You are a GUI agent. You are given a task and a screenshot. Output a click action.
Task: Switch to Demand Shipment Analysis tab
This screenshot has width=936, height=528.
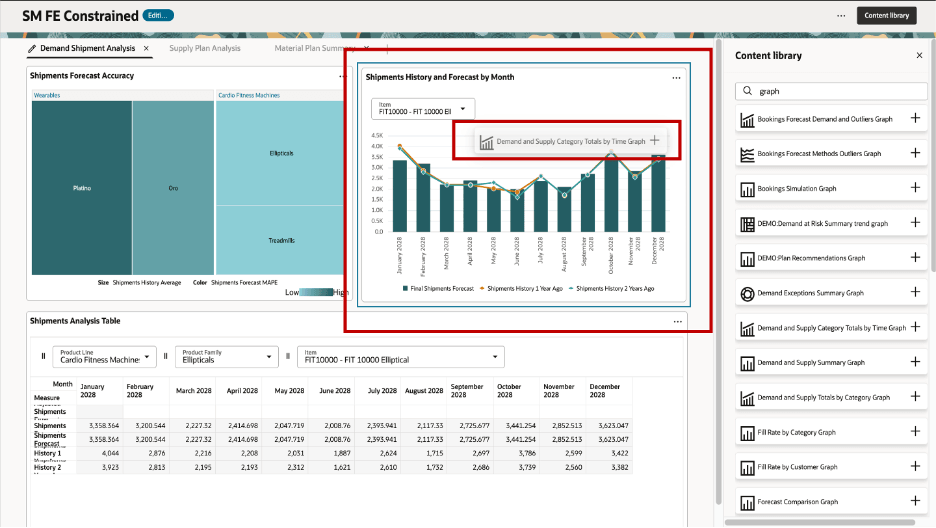[88, 48]
